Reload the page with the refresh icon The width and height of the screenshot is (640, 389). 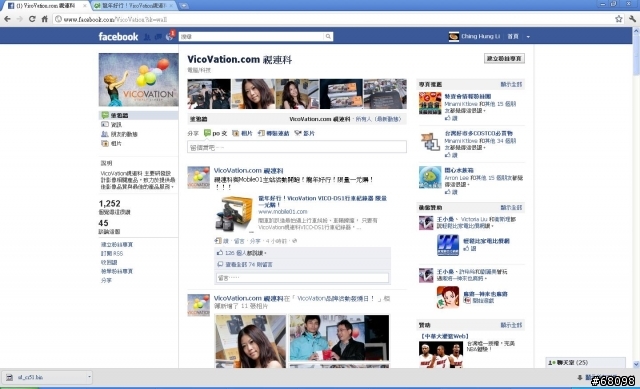click(32, 19)
